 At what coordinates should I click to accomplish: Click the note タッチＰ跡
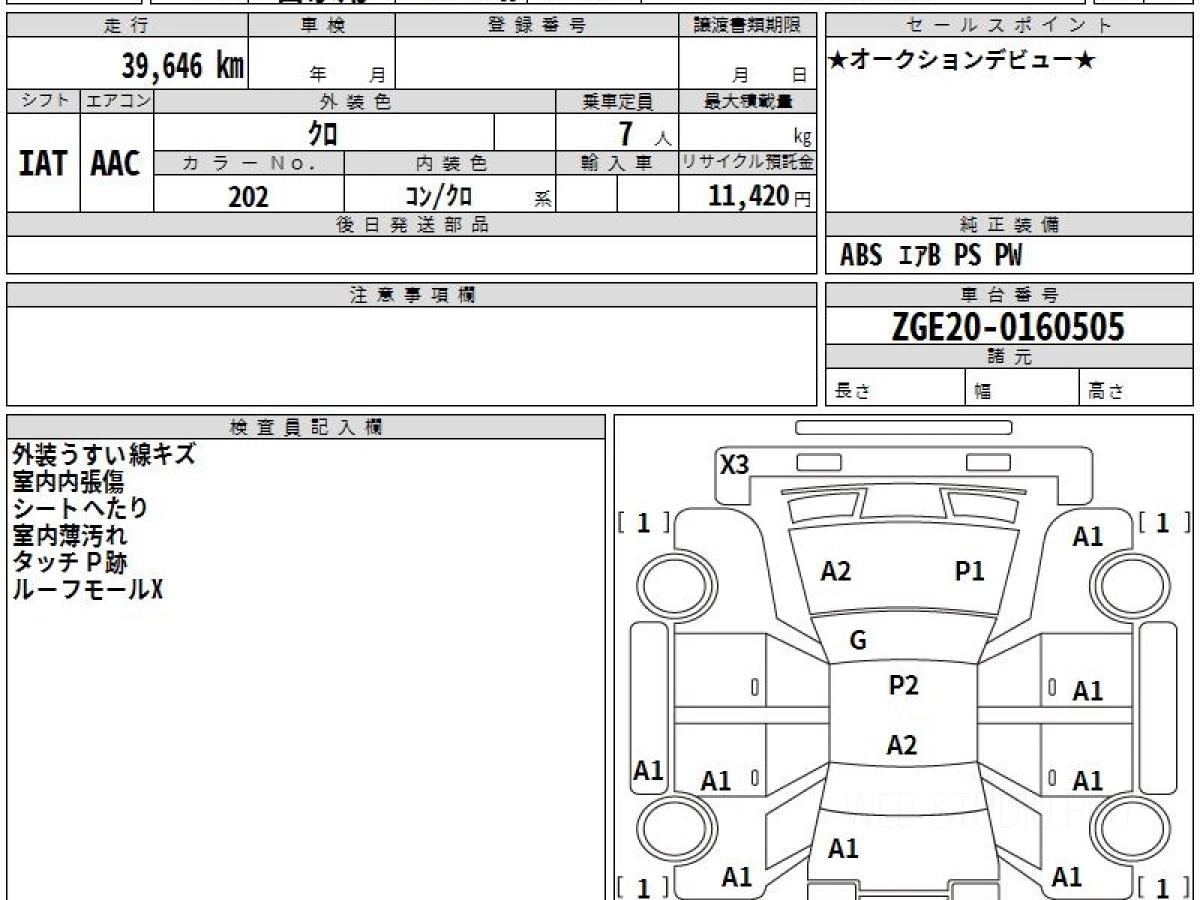coord(70,562)
